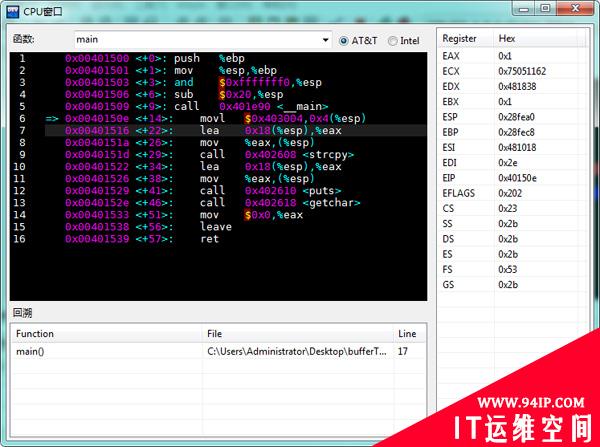The height and width of the screenshot is (447, 600).
Task: Select the DS register row
Action: coord(513,239)
